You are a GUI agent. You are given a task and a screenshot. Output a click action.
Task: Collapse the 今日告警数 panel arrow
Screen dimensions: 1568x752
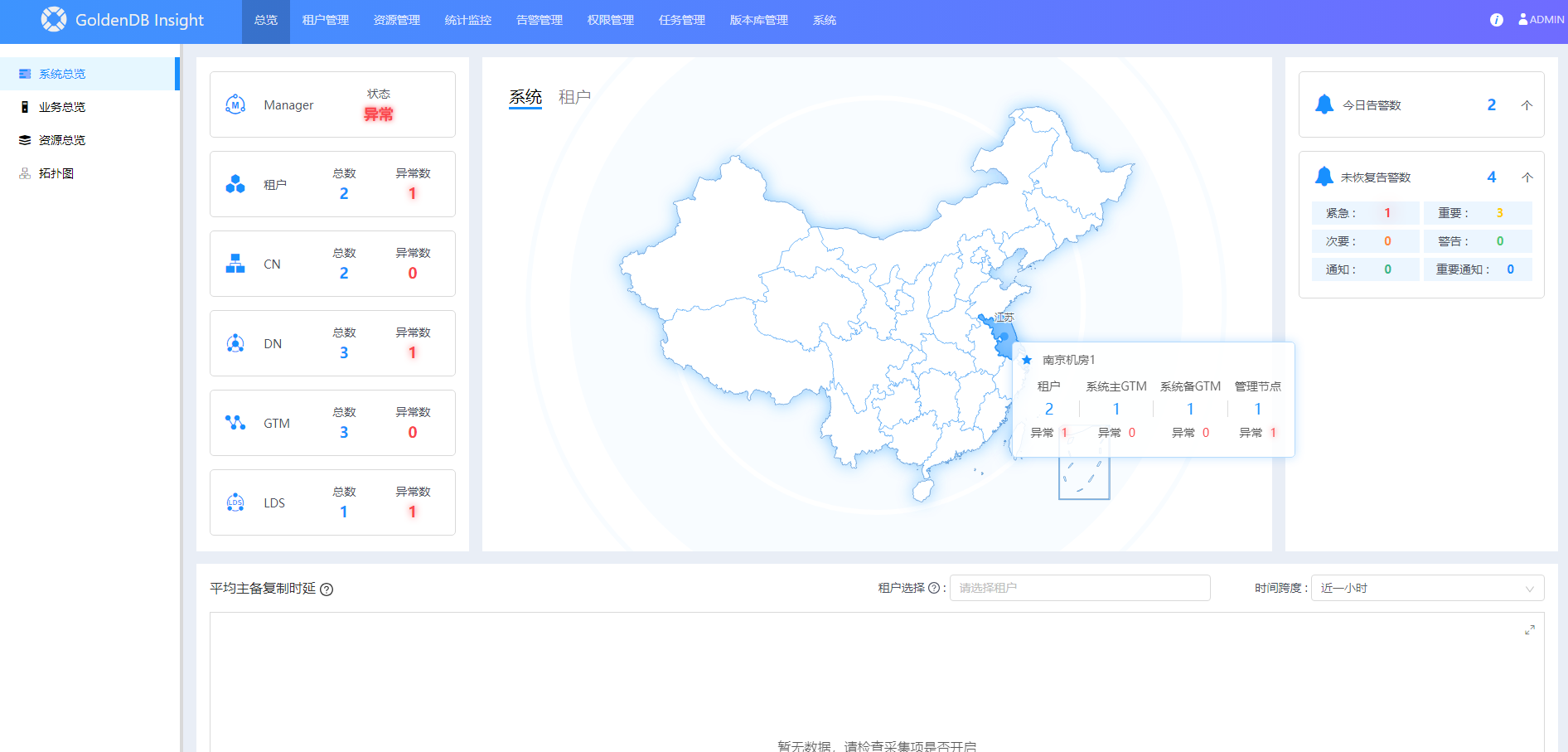[x=1527, y=105]
